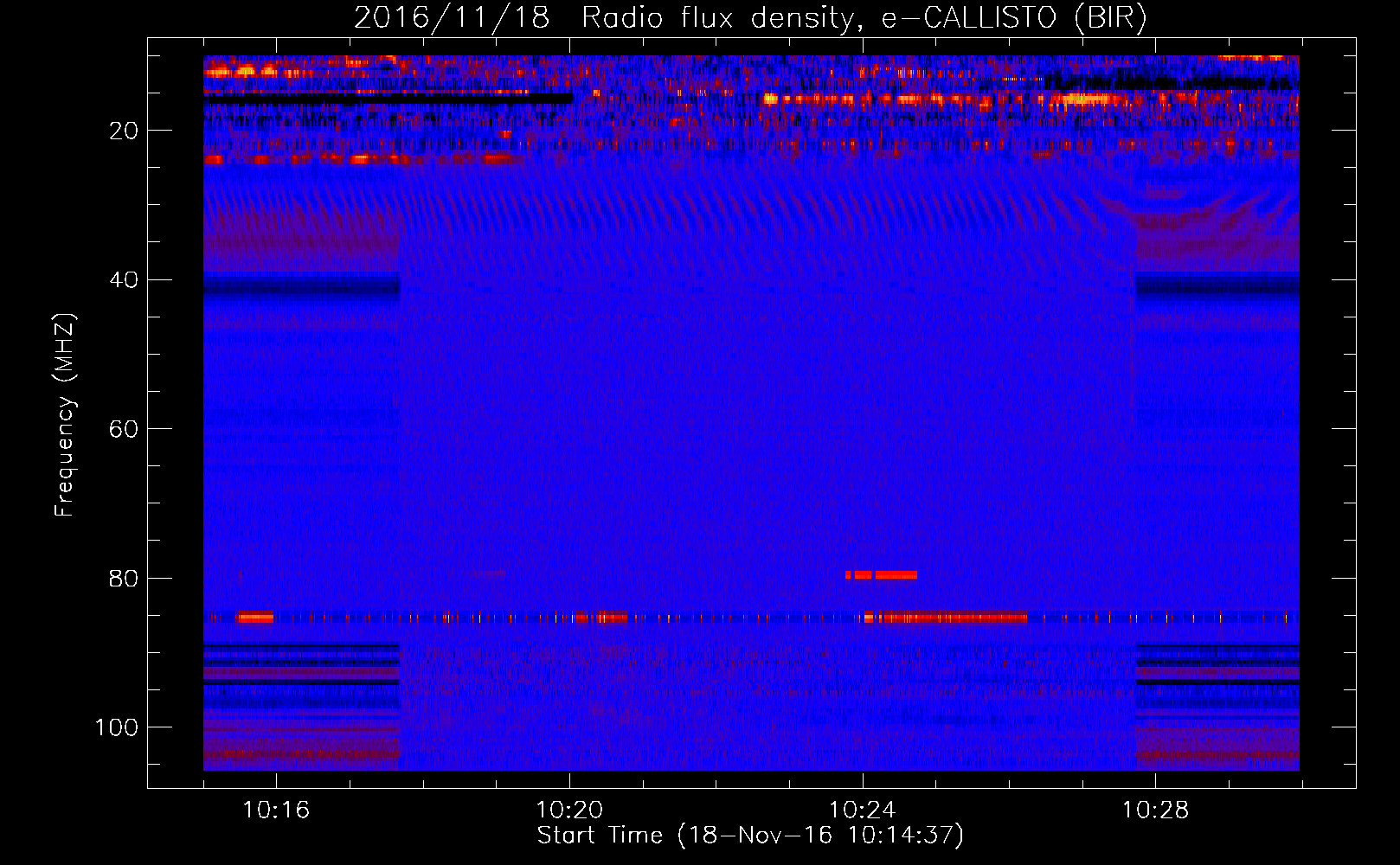1400x865 pixels.
Task: Click the red burst at 85 MHz near 10:16
Action: tap(255, 618)
